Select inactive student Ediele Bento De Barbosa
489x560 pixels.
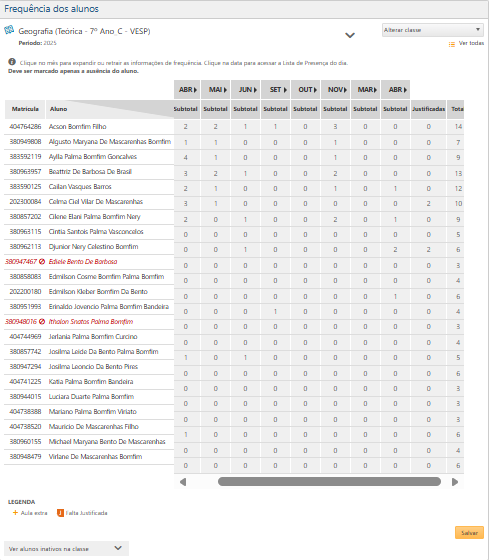(x=83, y=261)
